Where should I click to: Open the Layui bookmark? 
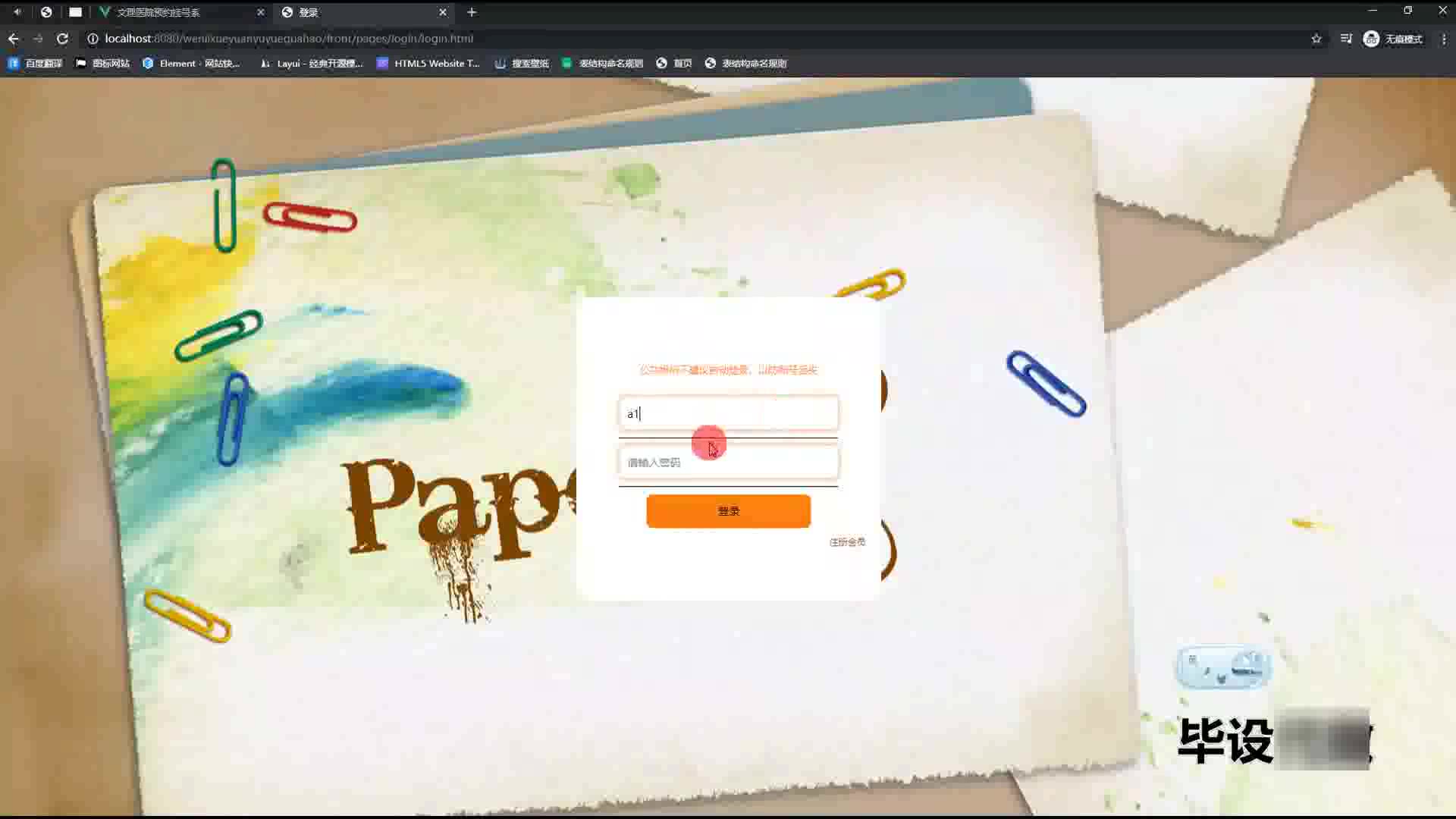312,64
